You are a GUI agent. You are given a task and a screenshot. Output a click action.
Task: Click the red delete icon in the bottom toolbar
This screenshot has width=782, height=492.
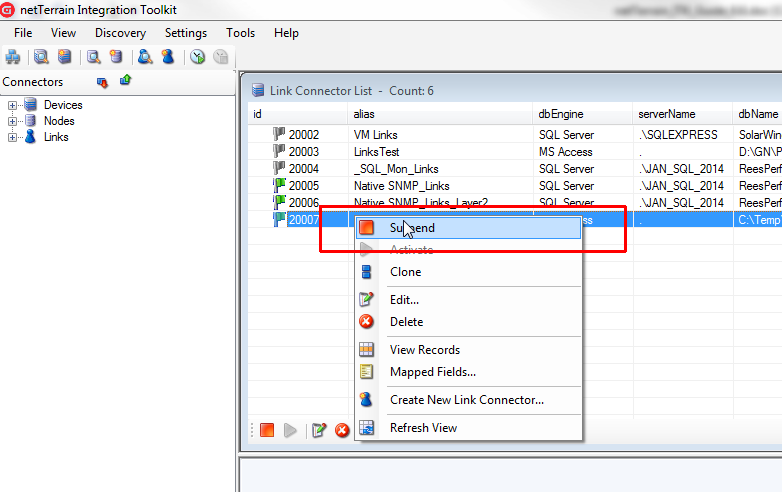pyautogui.click(x=342, y=430)
